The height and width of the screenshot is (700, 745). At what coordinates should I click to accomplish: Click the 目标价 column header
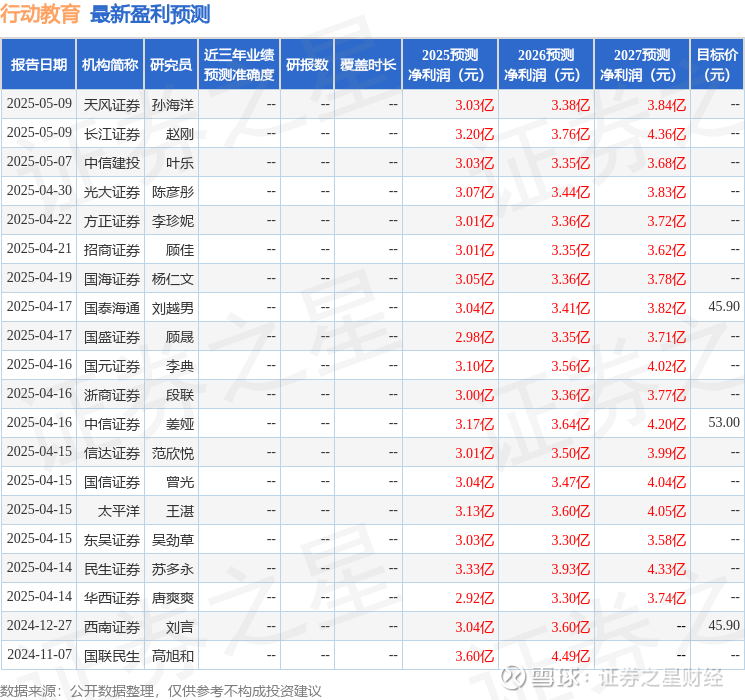(x=717, y=65)
